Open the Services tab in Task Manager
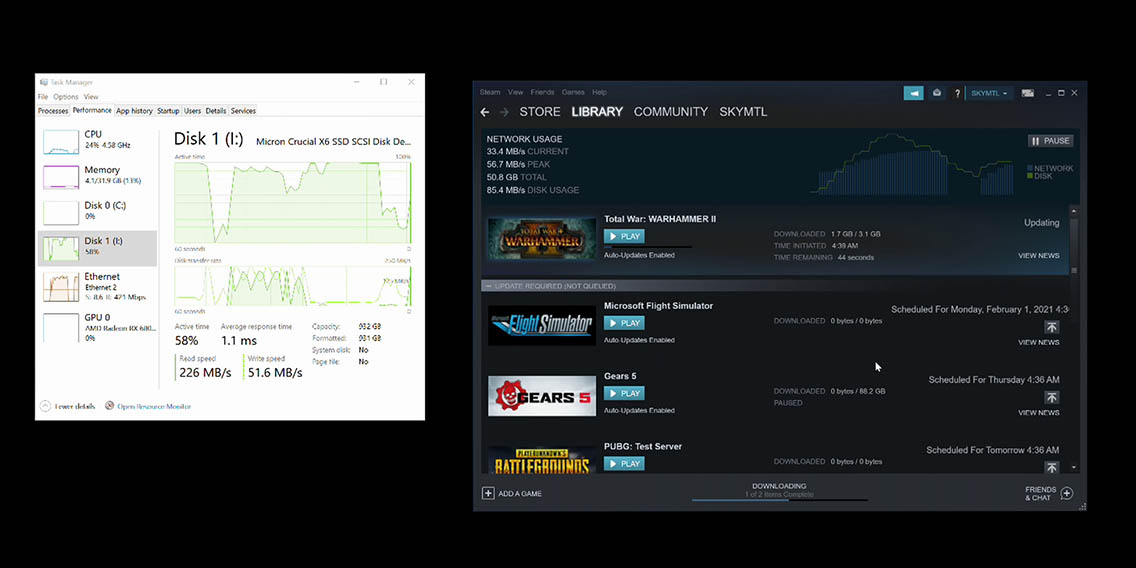This screenshot has width=1136, height=568. point(243,111)
